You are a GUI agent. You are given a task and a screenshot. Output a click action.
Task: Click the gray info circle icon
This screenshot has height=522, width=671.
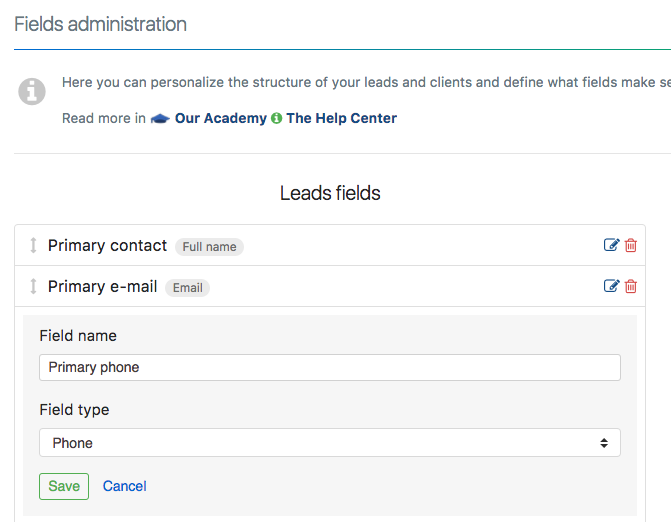(32, 92)
